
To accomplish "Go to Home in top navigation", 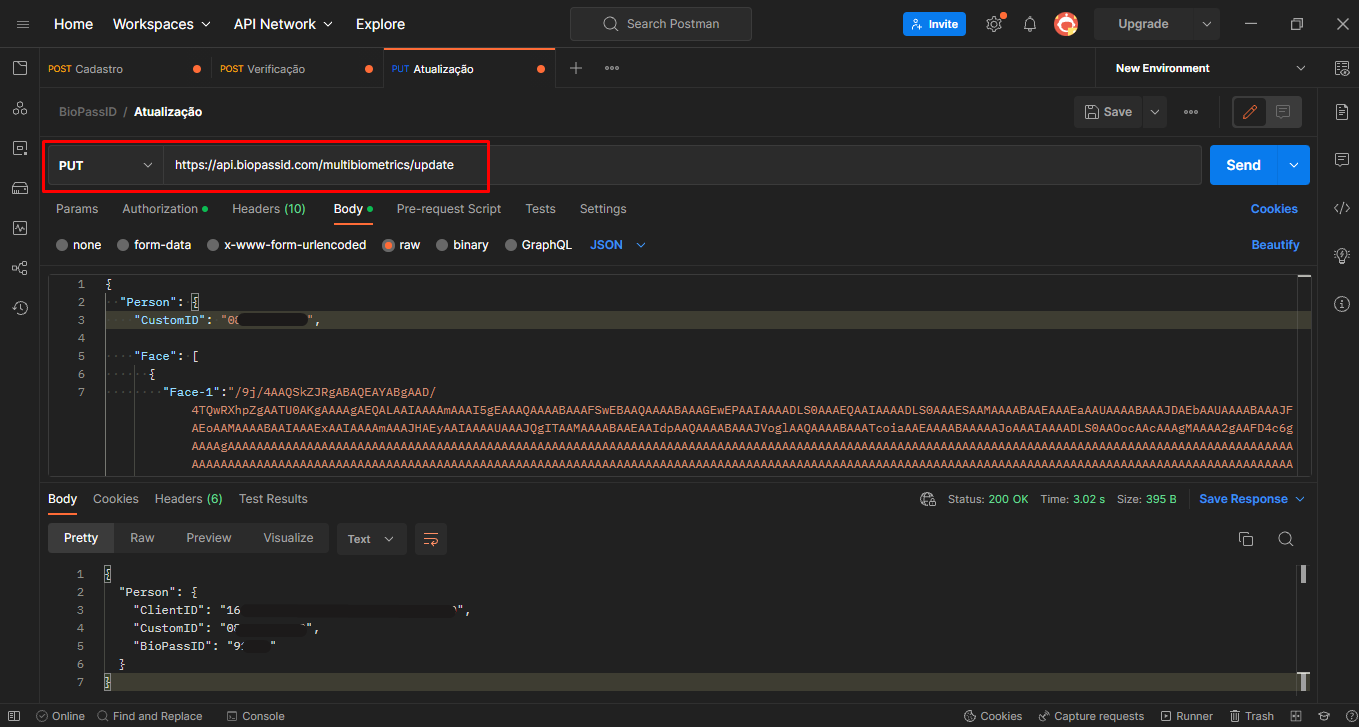I will click(x=73, y=24).
